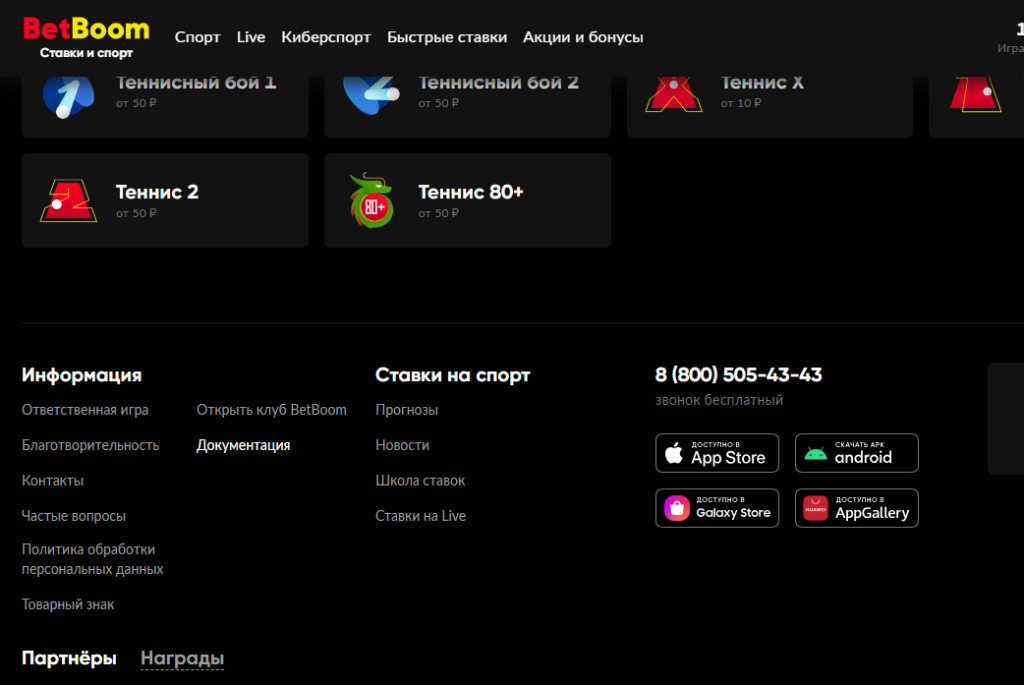Open Товарный знак link

tap(67, 605)
